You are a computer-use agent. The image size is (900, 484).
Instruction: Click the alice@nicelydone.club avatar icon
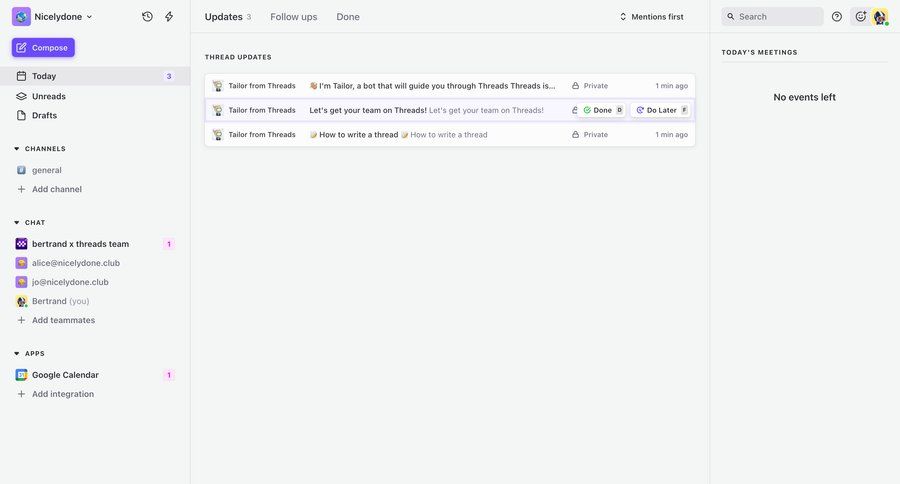coord(21,263)
